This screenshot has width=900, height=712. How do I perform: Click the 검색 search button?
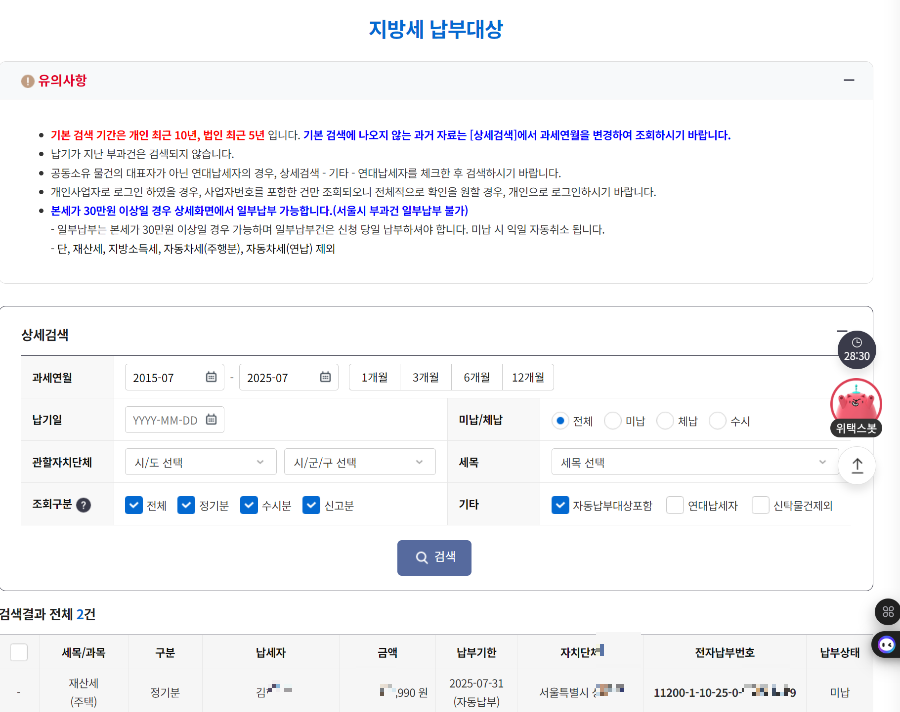click(433, 558)
